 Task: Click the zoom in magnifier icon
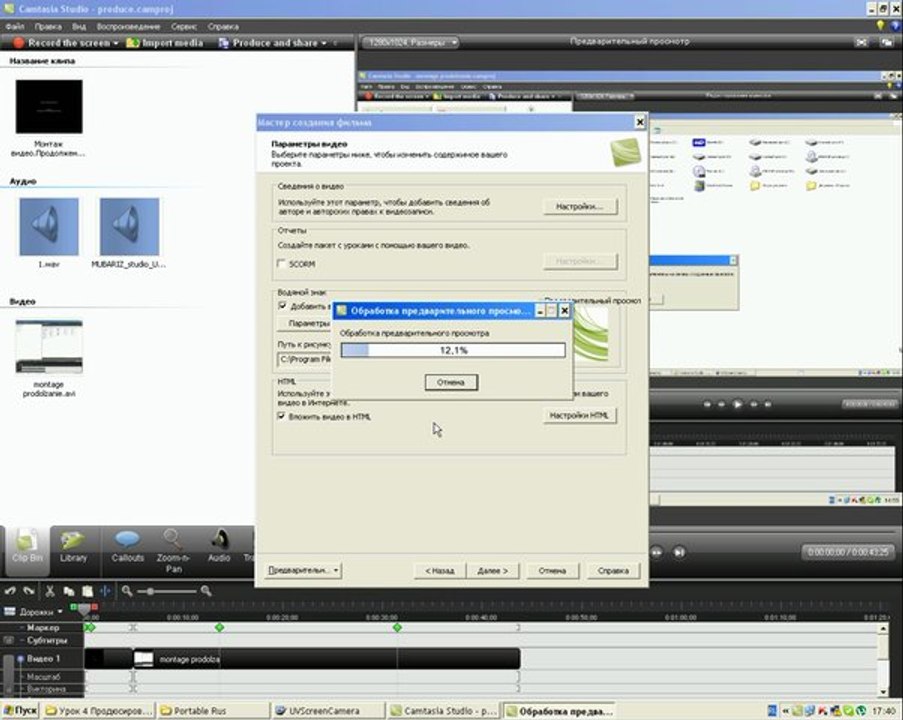pyautogui.click(x=206, y=591)
